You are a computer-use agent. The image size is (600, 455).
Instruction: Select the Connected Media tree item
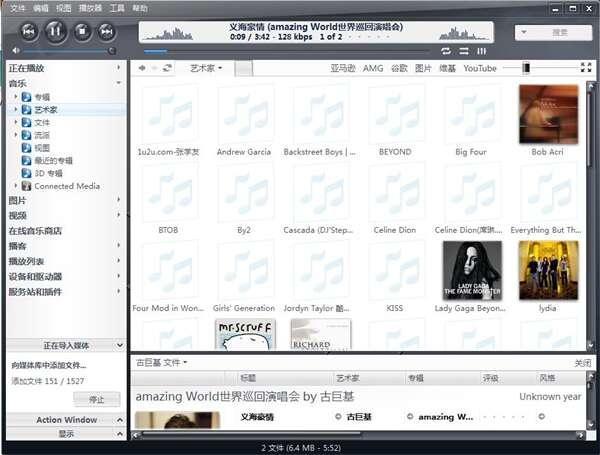tap(66, 186)
